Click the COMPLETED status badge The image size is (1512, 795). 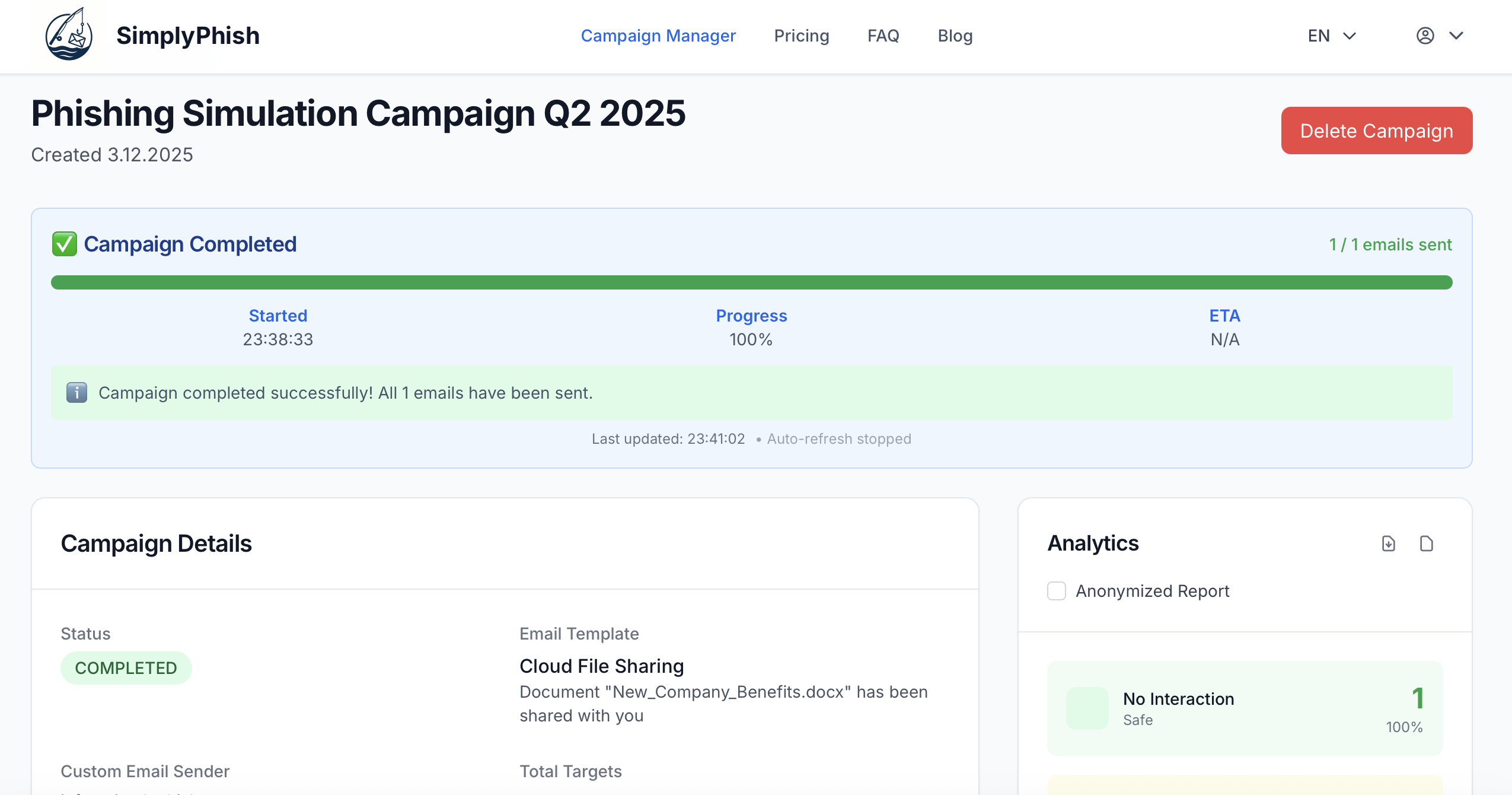[x=126, y=667]
